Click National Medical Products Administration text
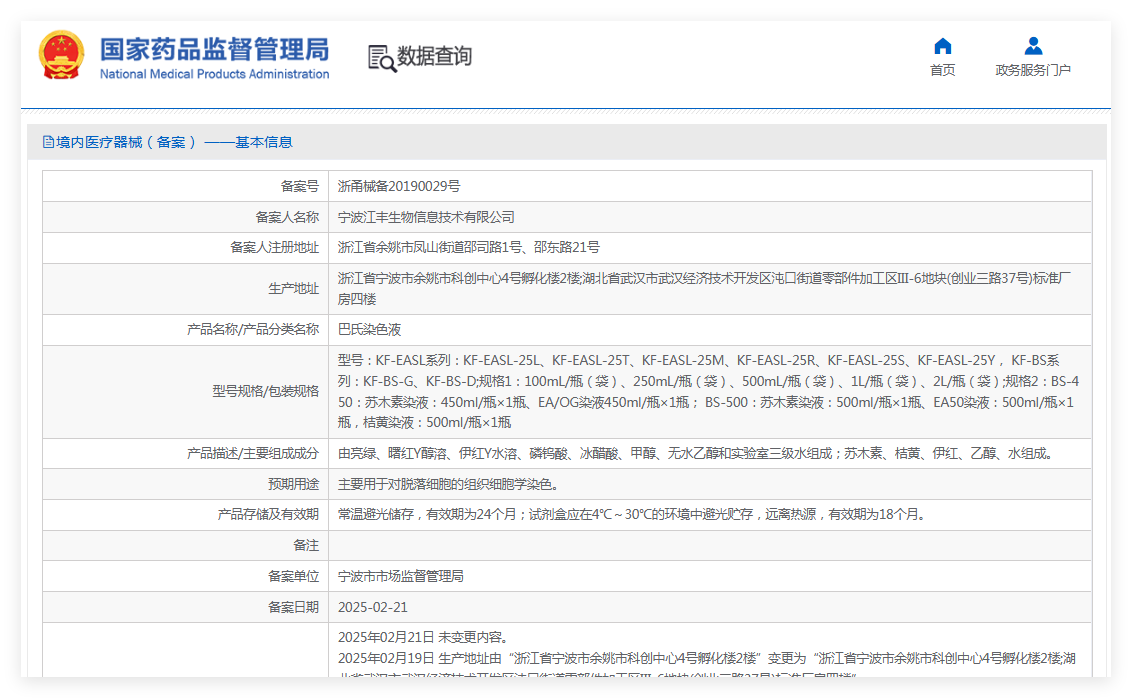Viewport: 1132px width, 698px height. point(214,74)
